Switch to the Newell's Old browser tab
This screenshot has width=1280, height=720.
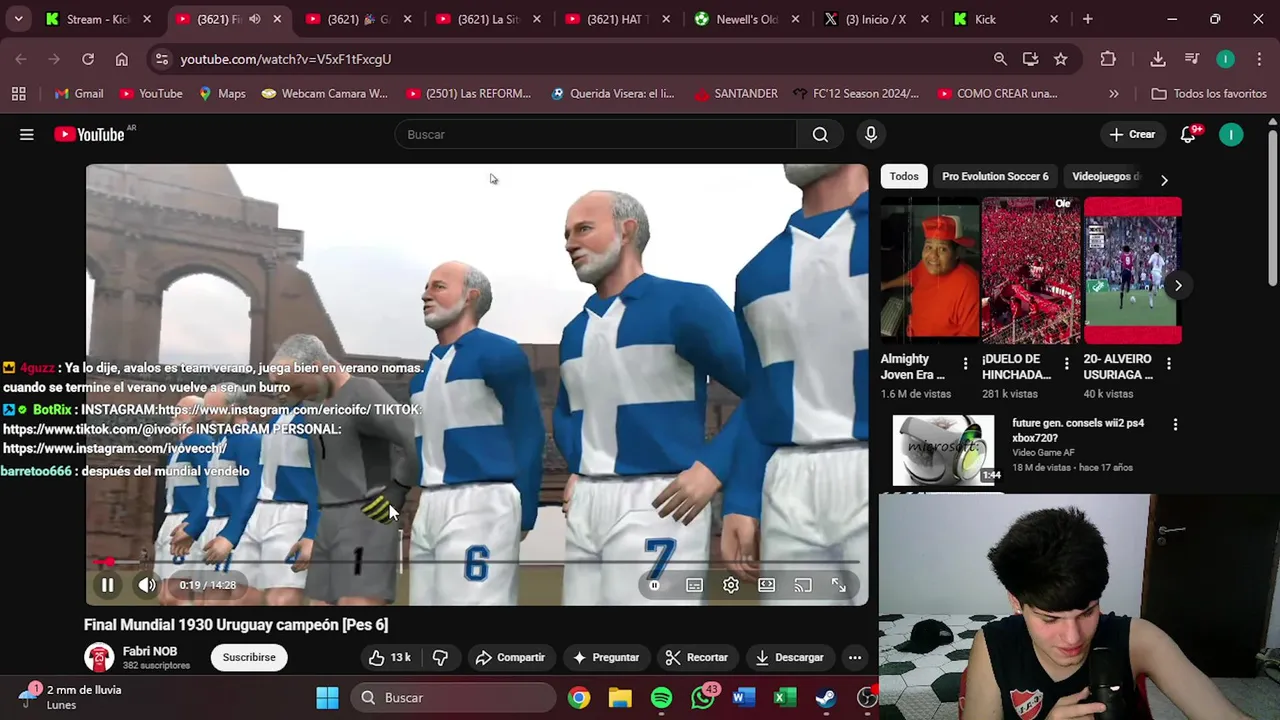745,19
